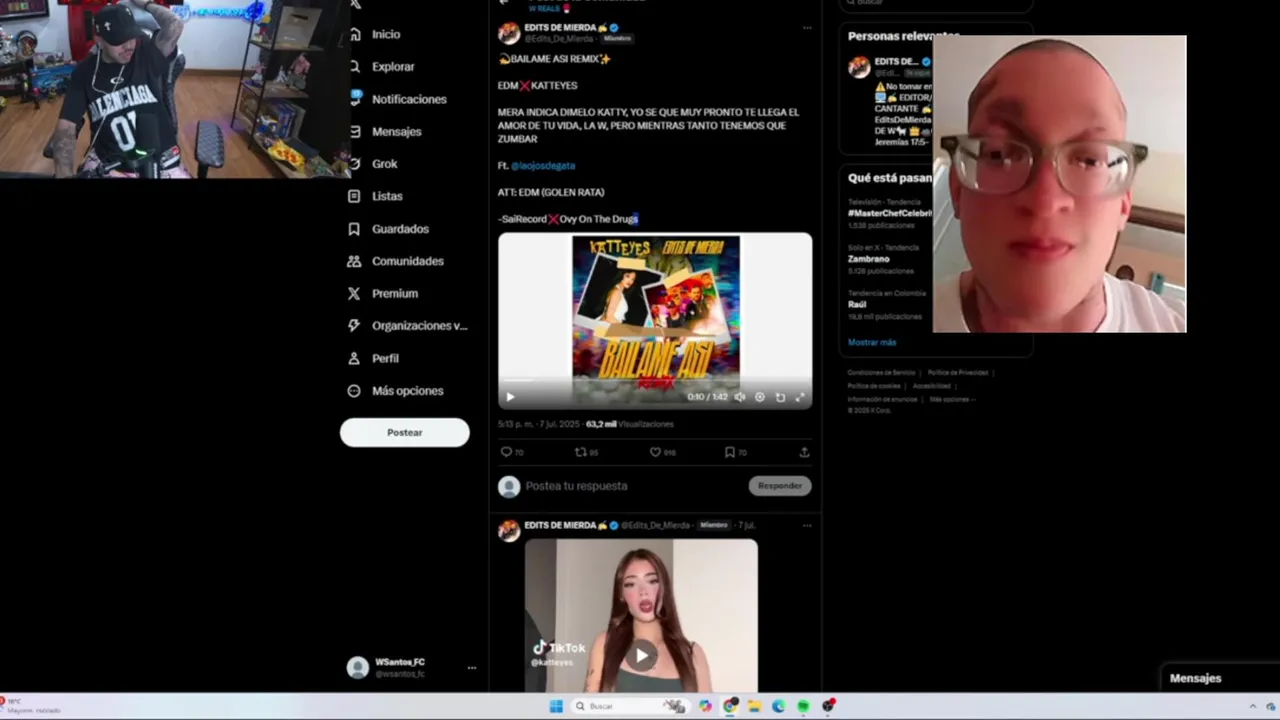The image size is (1280, 720).
Task: Open the Inicio home page
Action: 375,34
